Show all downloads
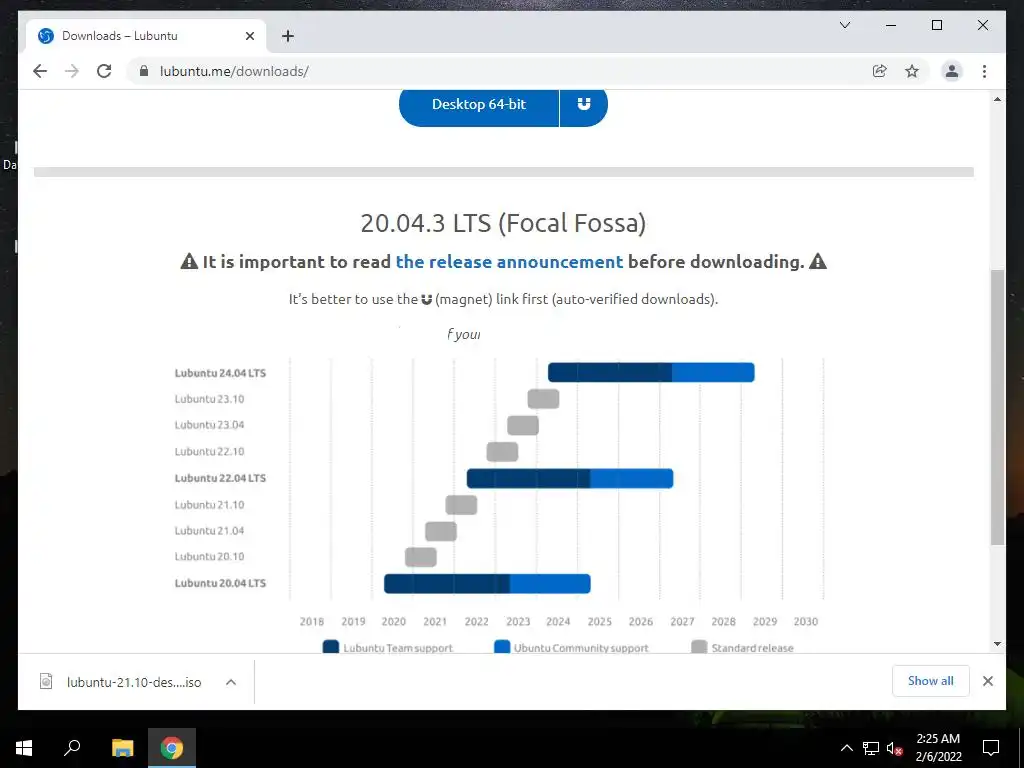 point(931,681)
